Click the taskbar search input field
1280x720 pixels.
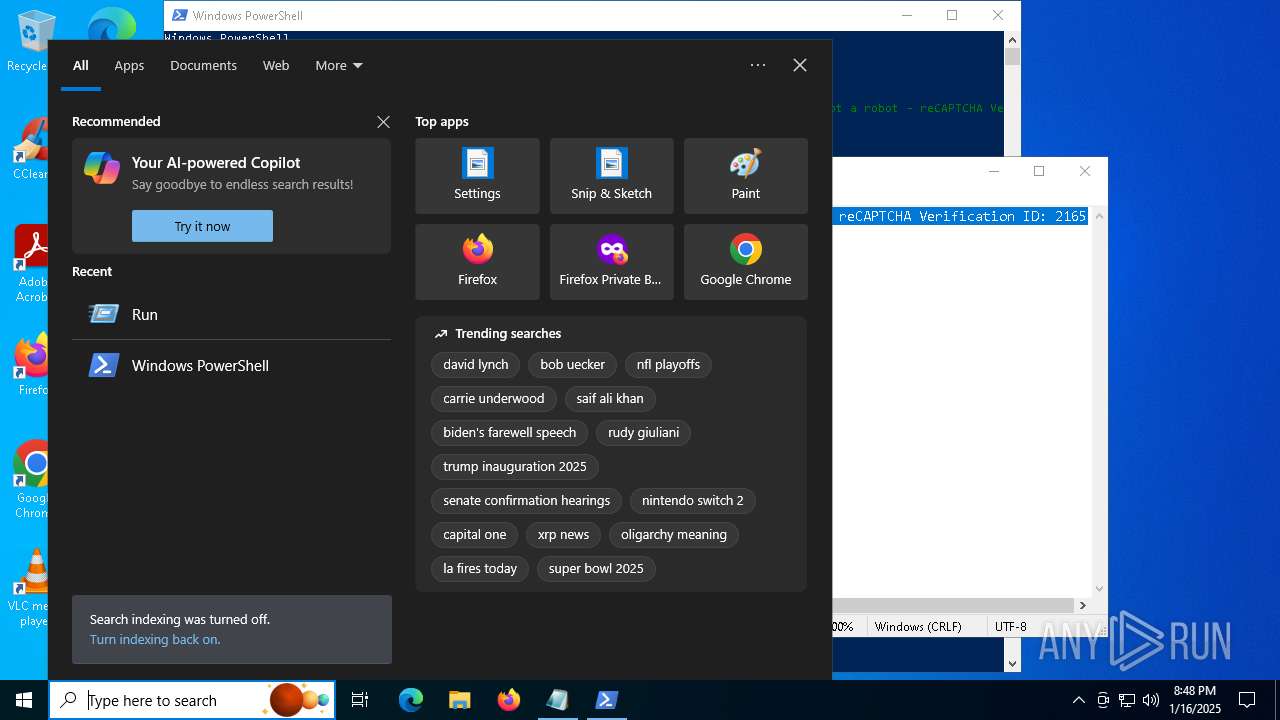click(x=192, y=700)
